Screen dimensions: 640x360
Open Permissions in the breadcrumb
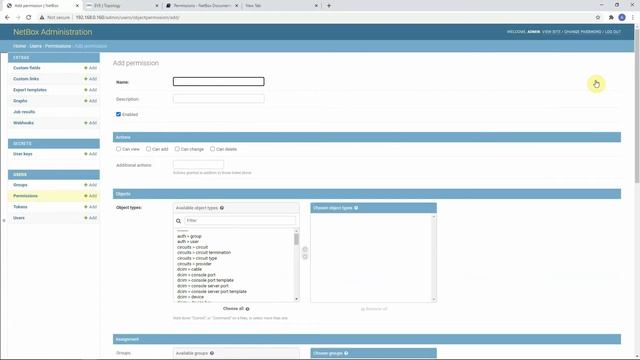(x=58, y=46)
